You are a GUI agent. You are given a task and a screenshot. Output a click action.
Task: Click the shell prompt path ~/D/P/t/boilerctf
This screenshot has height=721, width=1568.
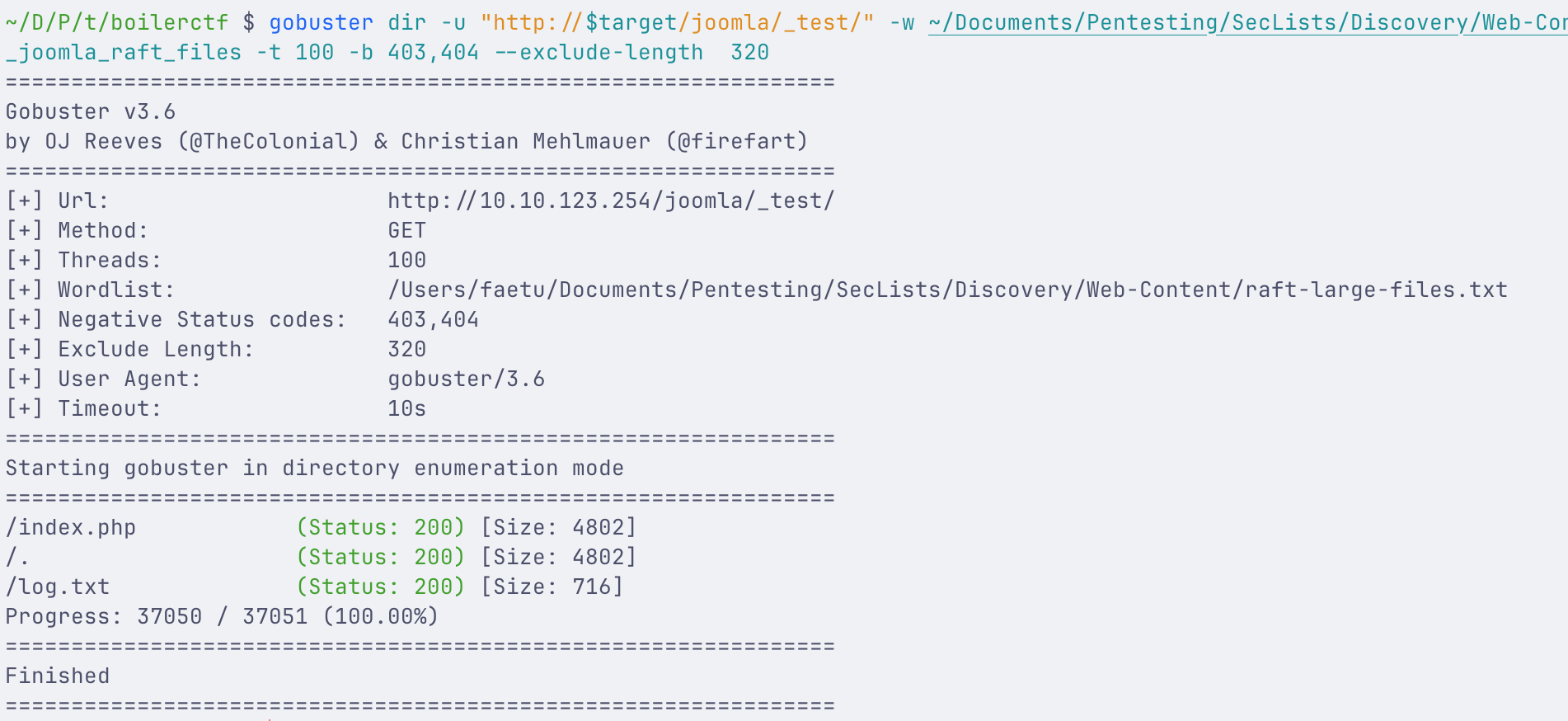point(116,22)
